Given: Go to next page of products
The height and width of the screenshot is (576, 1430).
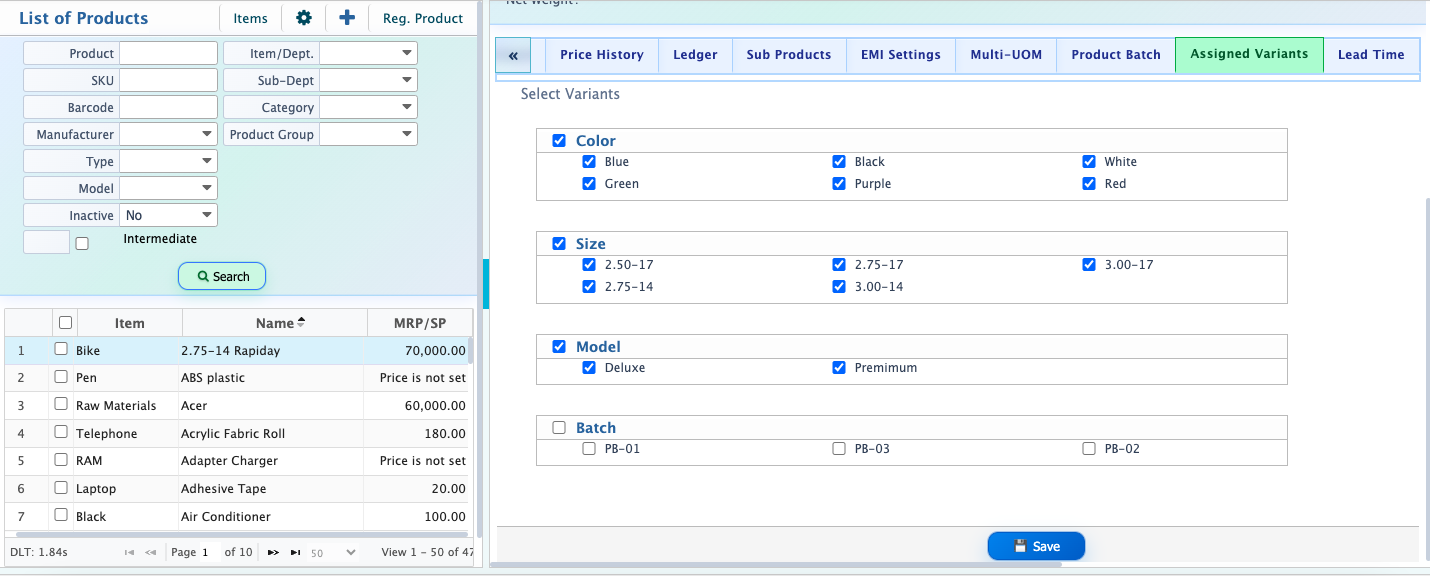Looking at the screenshot, I should (x=273, y=552).
